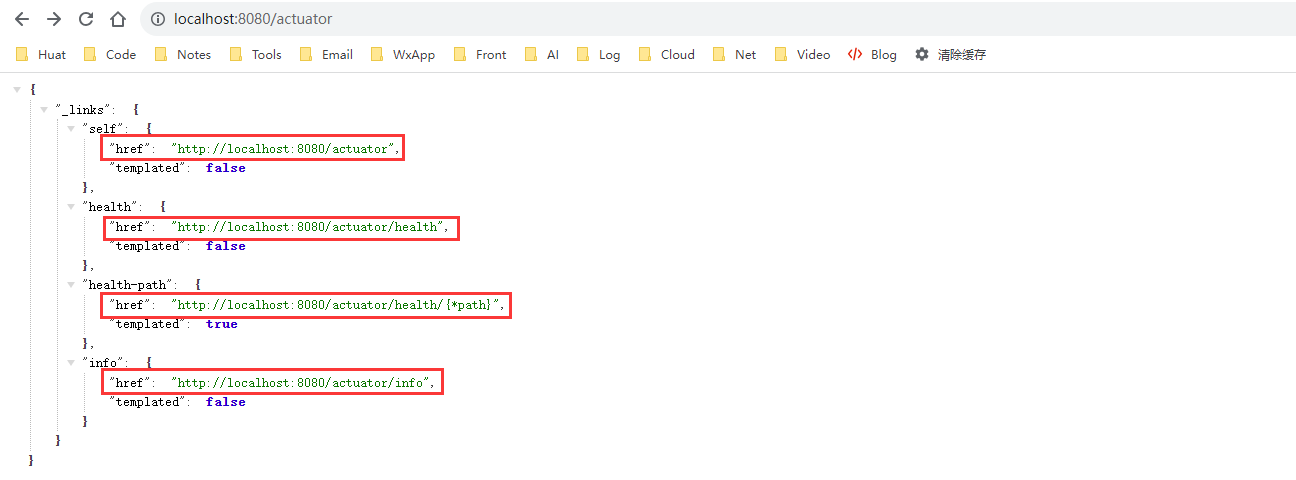View site information icon in address bar
Viewport: 1296px width, 480px height.
(158, 19)
